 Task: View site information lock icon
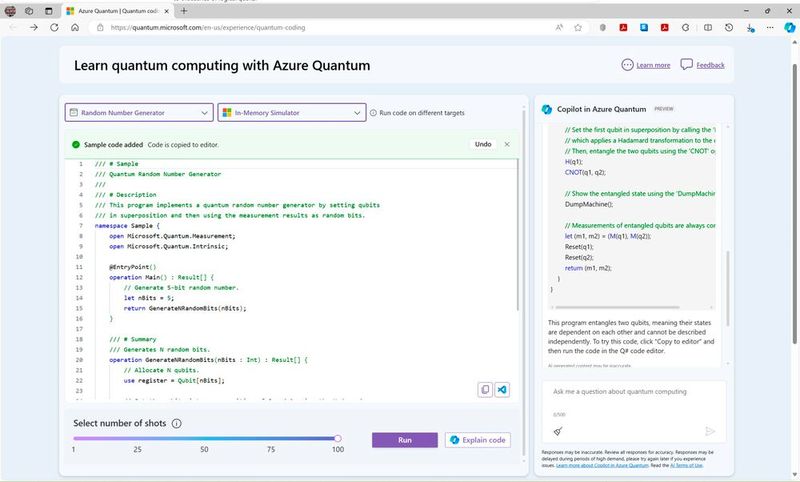[101, 28]
